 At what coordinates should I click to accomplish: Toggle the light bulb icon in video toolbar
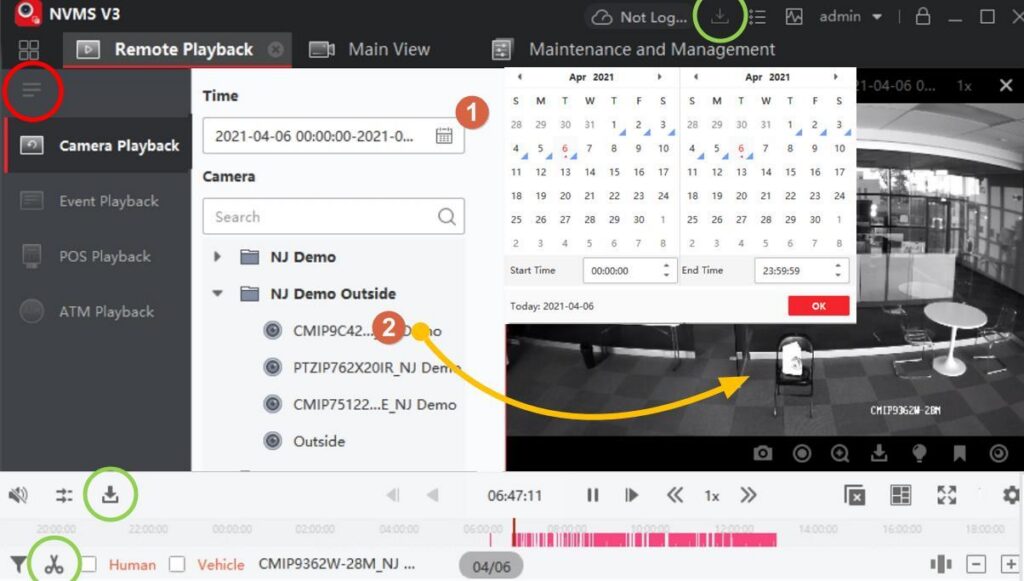point(919,453)
